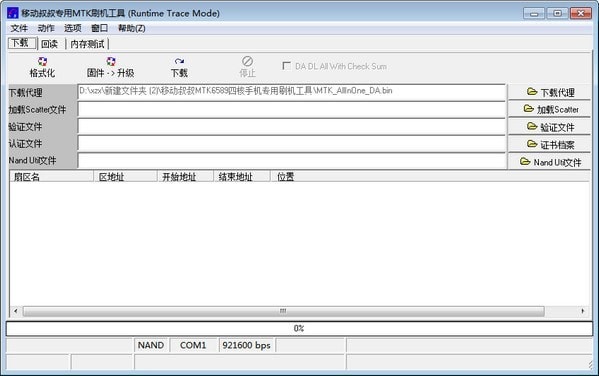The width and height of the screenshot is (599, 376).
Task: Click the 扇区名 column header
Action: 52,177
